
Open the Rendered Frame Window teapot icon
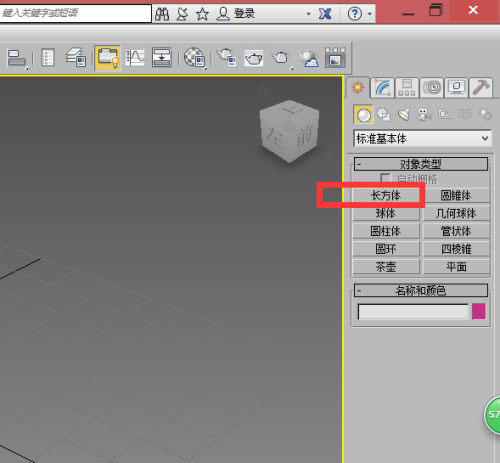(x=253, y=58)
